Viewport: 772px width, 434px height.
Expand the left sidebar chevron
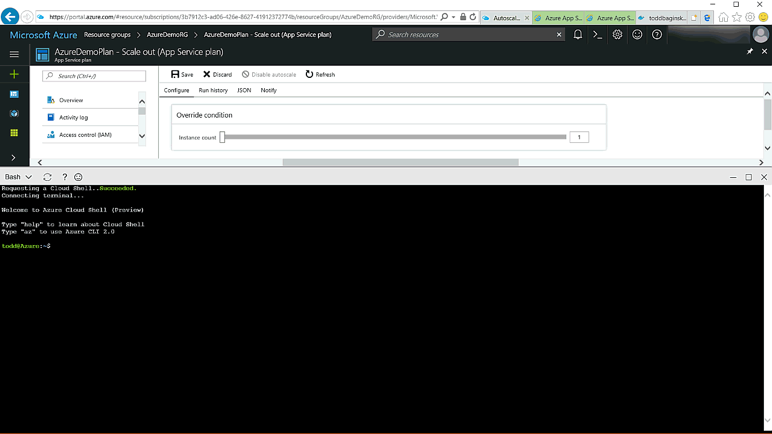coord(13,157)
